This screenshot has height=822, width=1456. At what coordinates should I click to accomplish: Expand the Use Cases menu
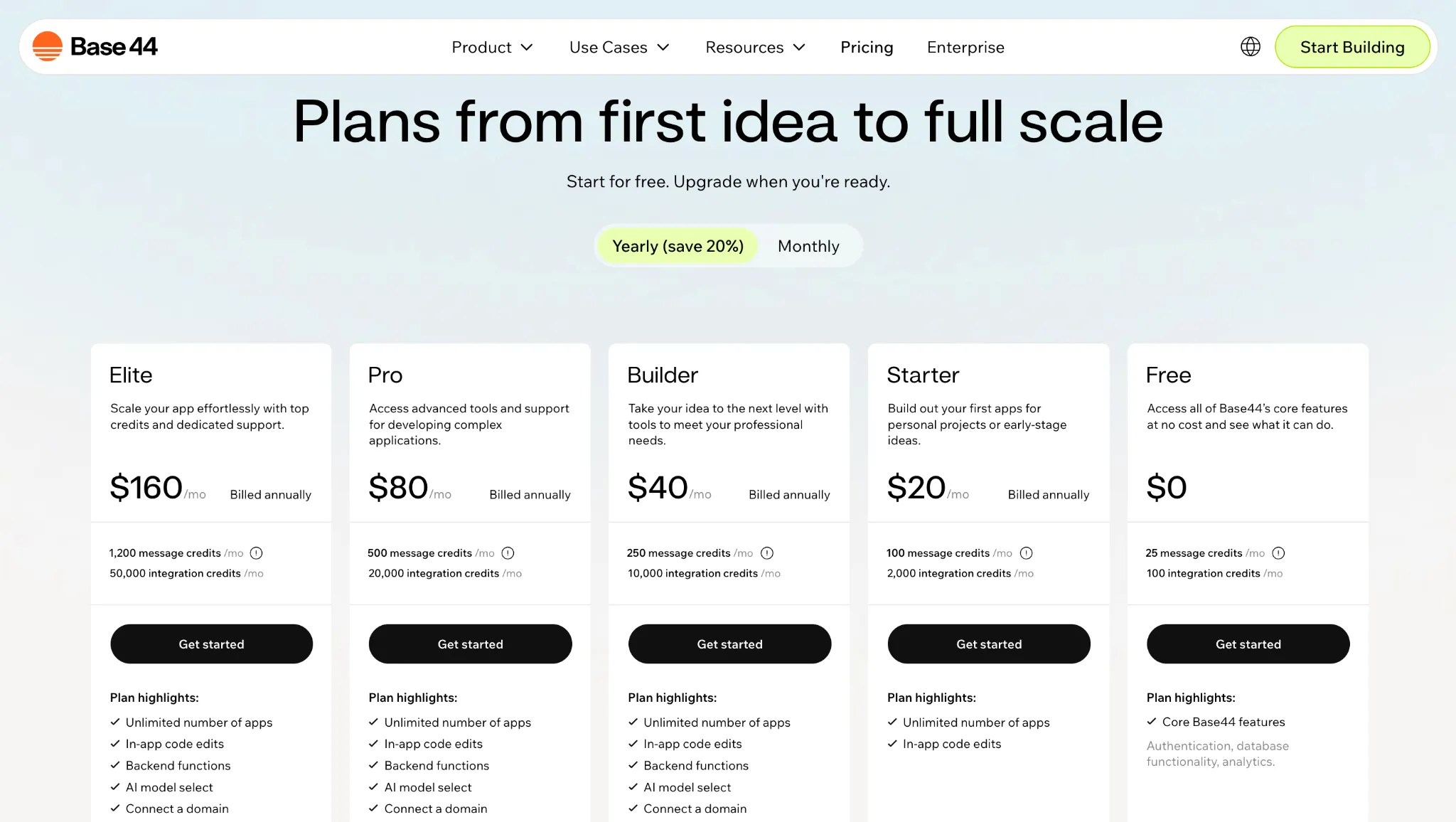[618, 47]
